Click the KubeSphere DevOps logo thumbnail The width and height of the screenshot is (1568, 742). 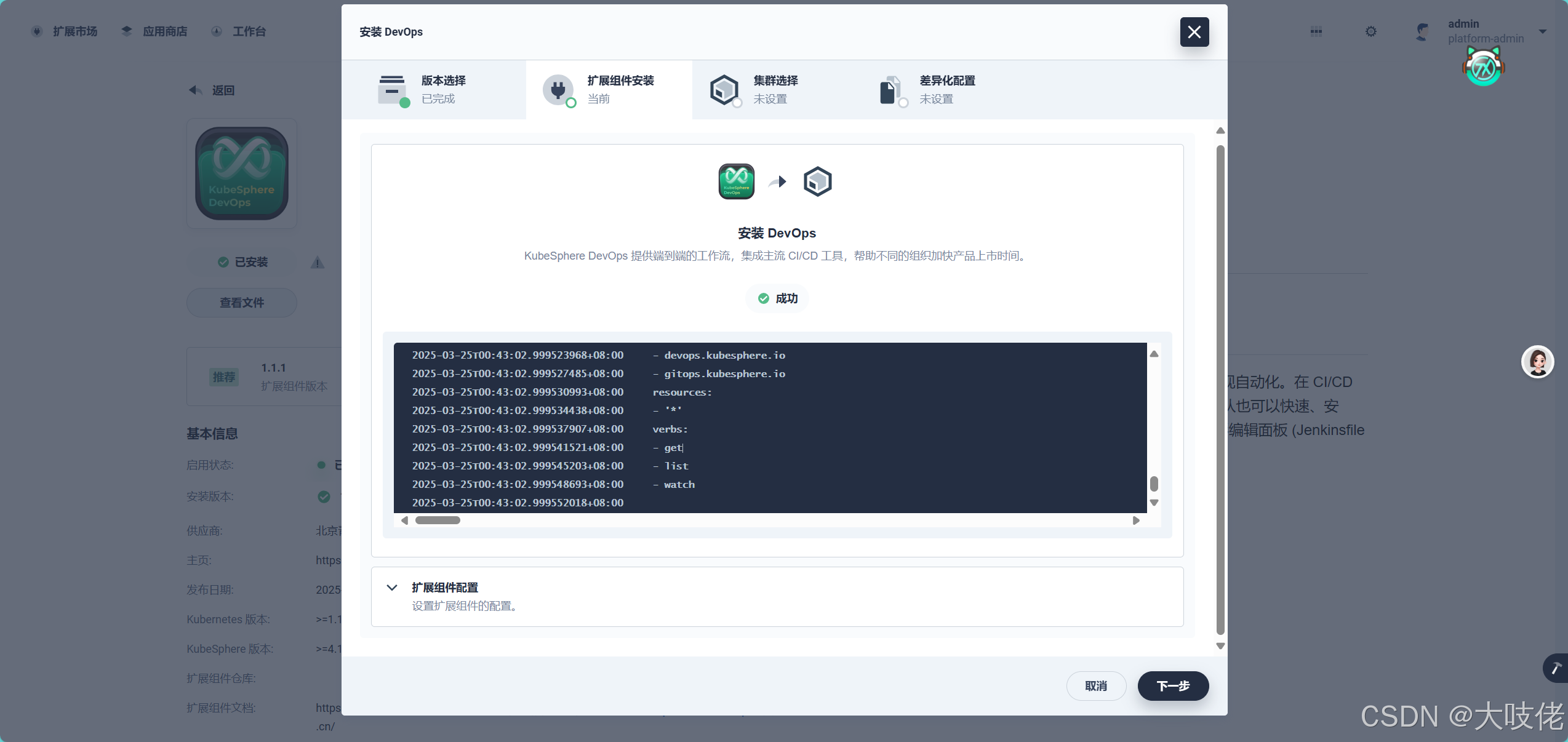(x=241, y=173)
